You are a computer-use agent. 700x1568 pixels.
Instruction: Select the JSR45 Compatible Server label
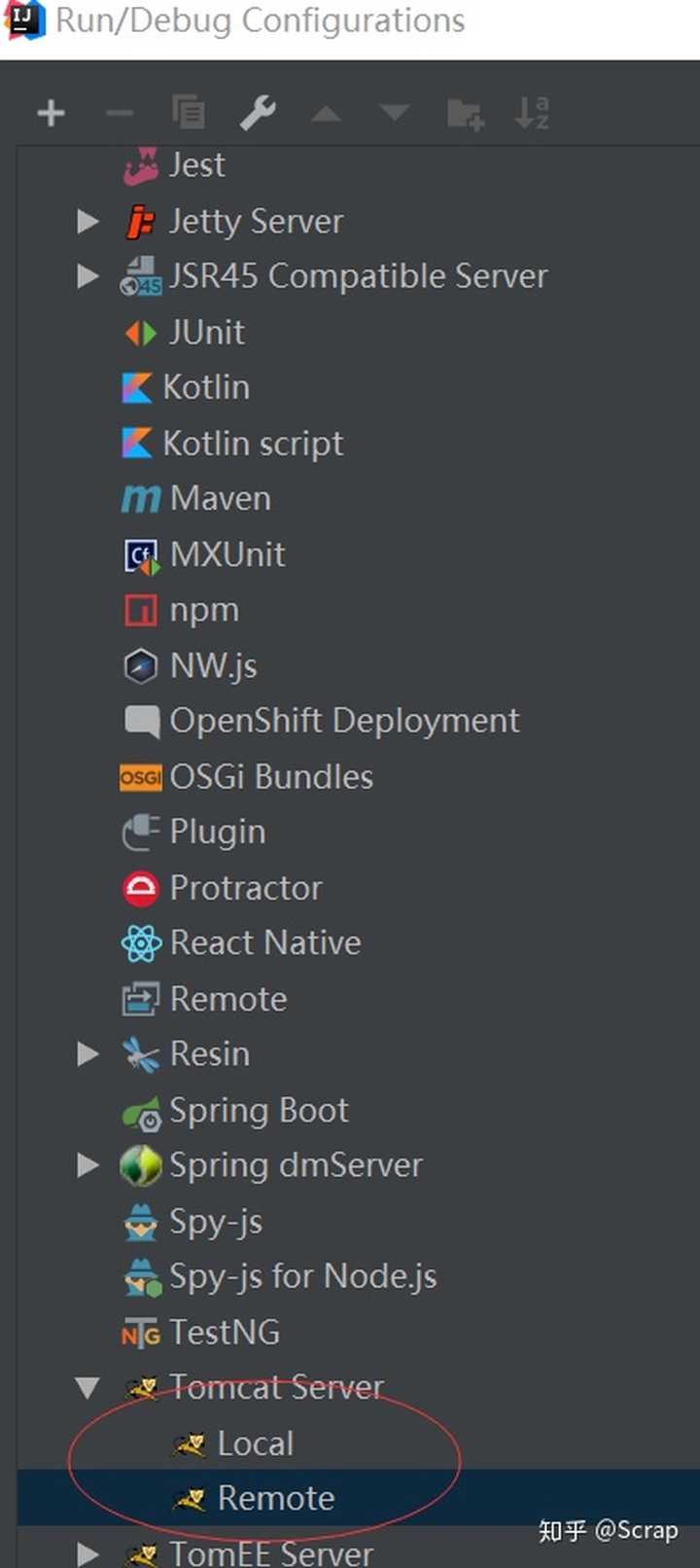point(359,276)
